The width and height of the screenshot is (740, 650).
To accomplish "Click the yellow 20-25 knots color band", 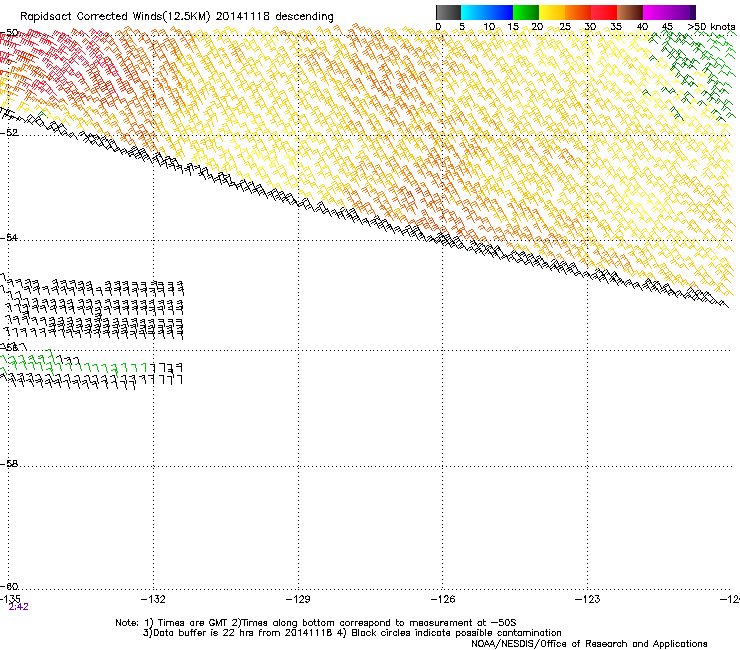I will click(552, 12).
